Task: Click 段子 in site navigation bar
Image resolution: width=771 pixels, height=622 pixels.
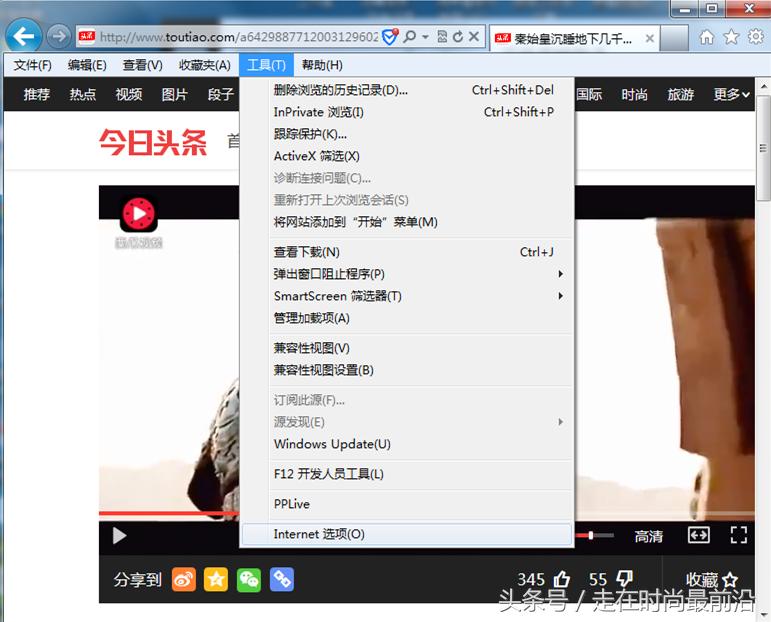Action: (221, 94)
